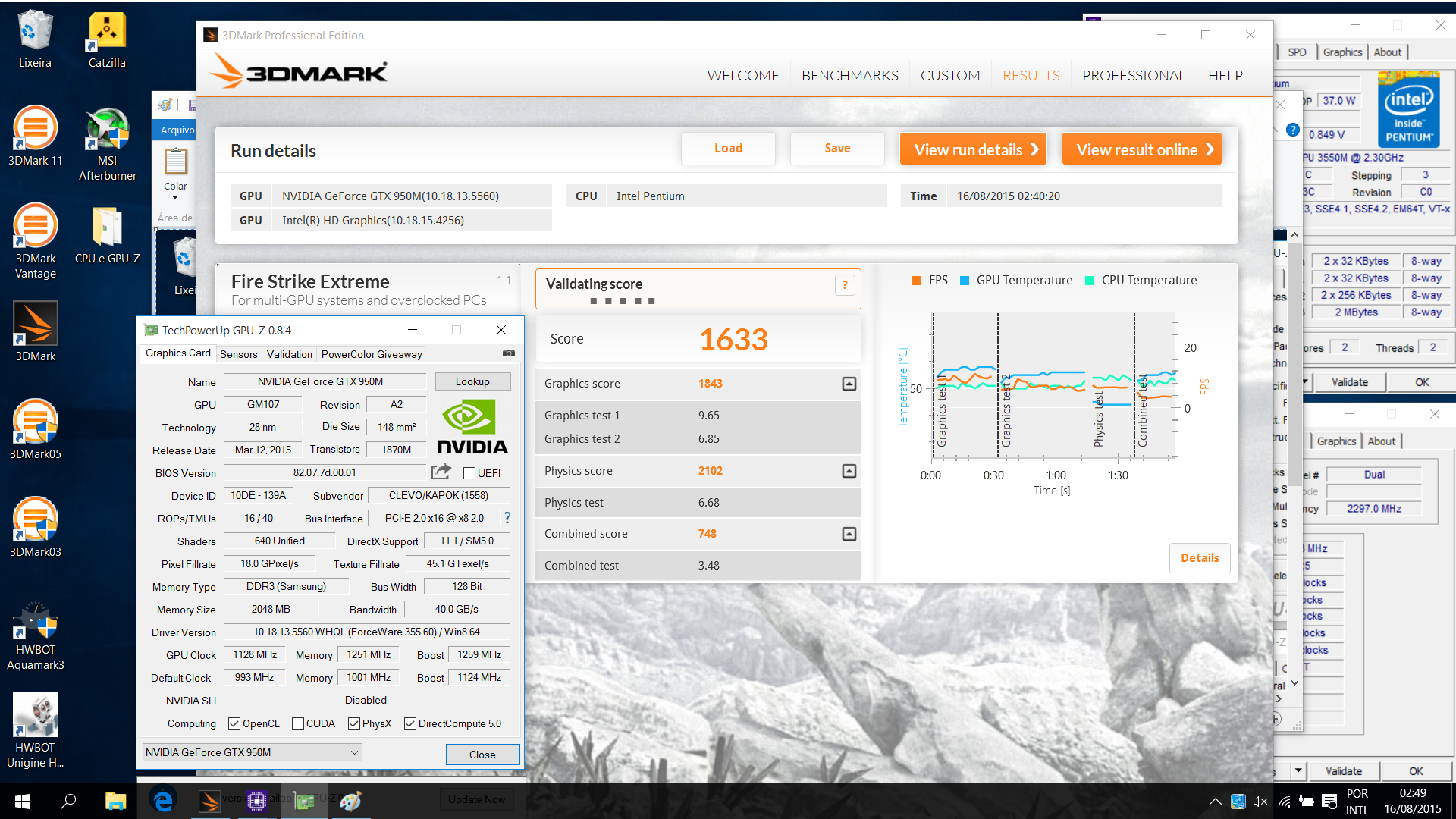Open Microsoft Edge from the taskbar
The height and width of the screenshot is (819, 1456).
[162, 801]
